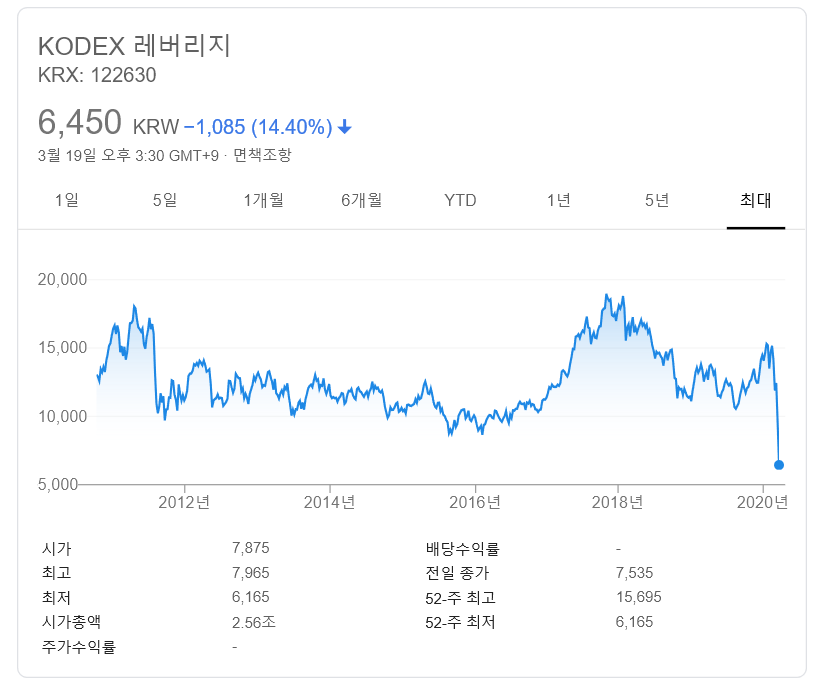Show the 5년 chart period
This screenshot has height=691, width=832.
(654, 200)
